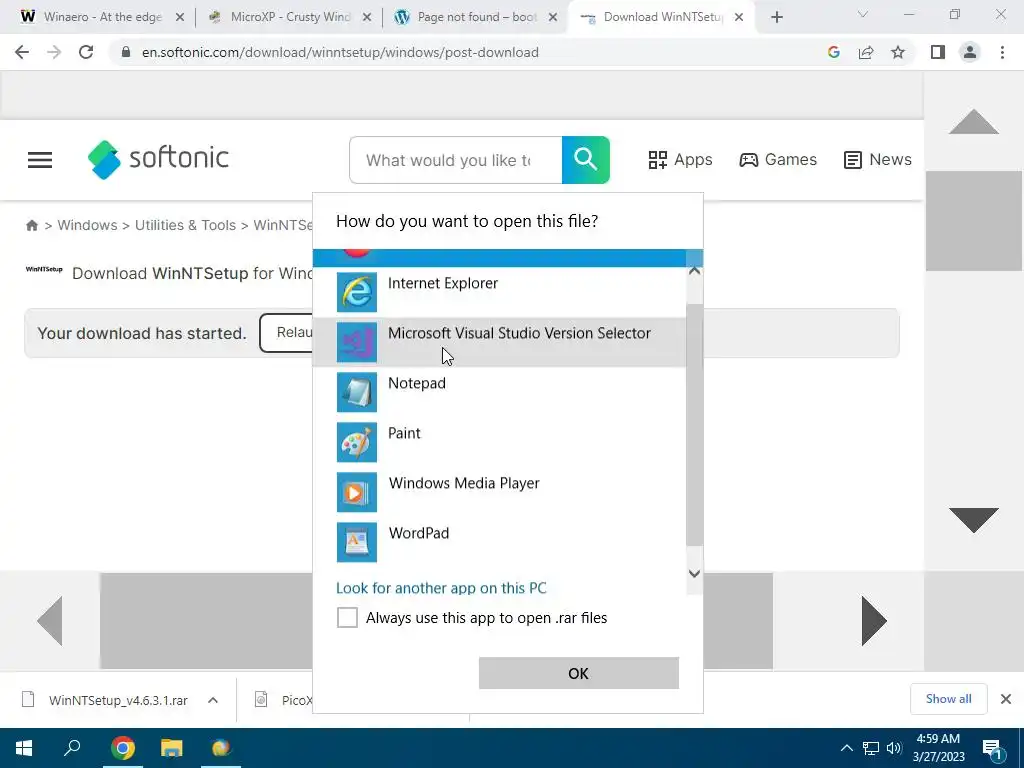This screenshot has width=1024, height=768.
Task: Pick Notepad to open the file
Action: point(500,392)
